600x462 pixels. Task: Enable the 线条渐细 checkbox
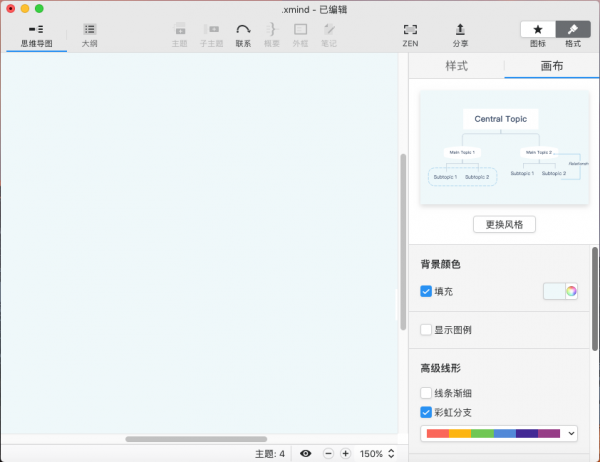pyautogui.click(x=426, y=393)
